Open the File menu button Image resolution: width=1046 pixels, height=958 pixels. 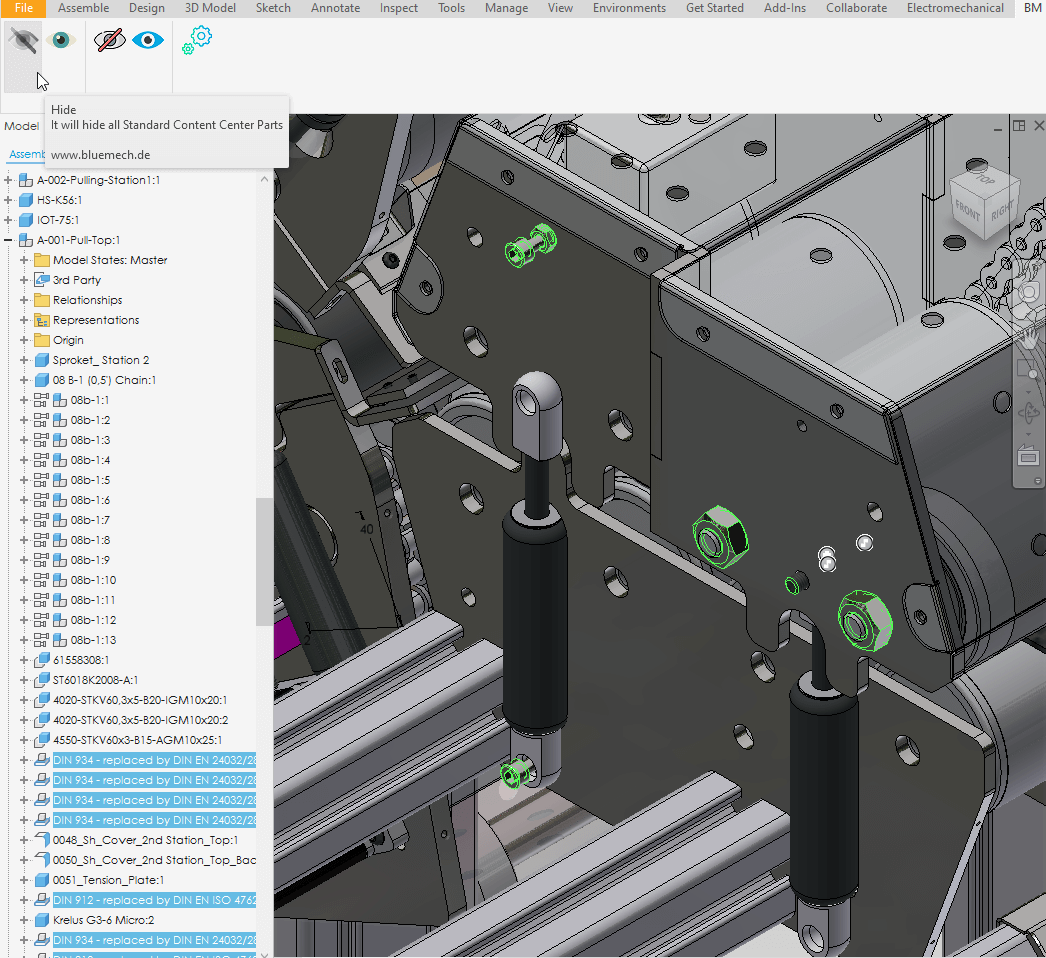click(x=24, y=8)
